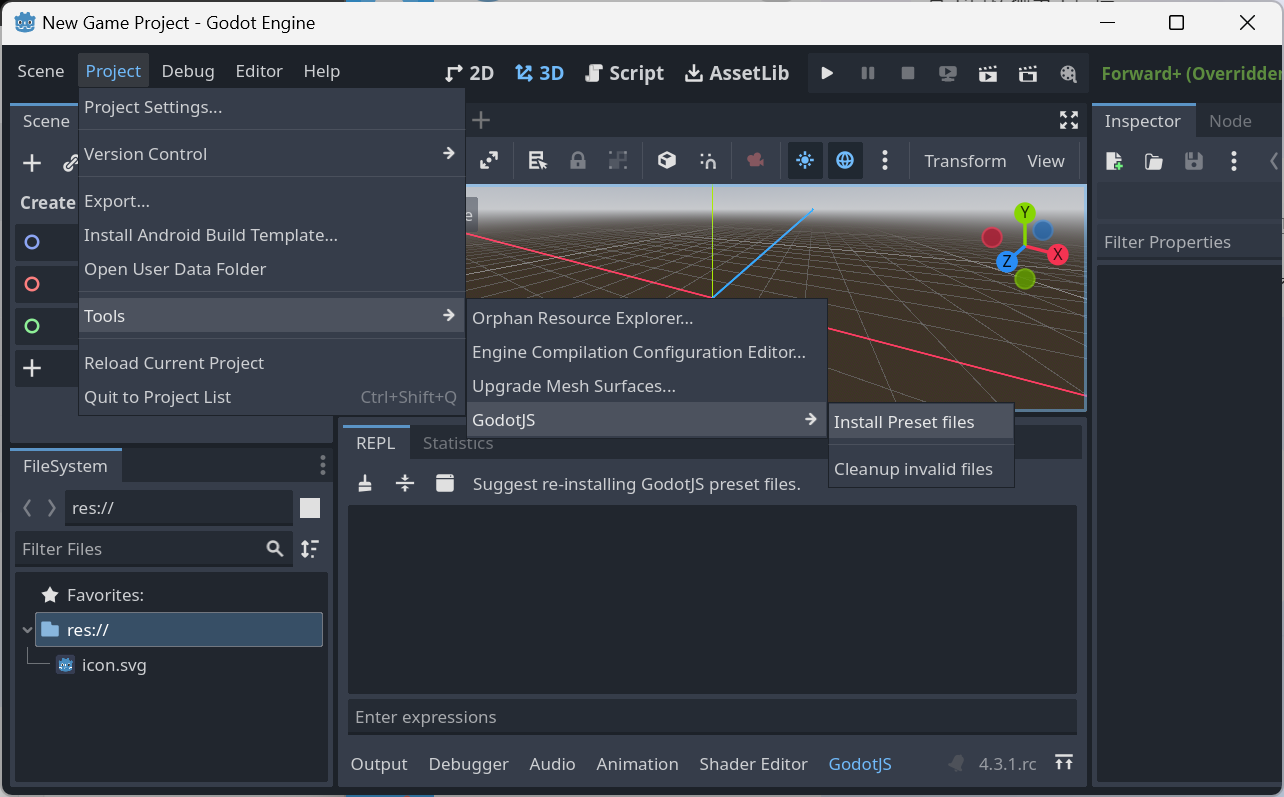Open the Transform menu in viewport toolbar
This screenshot has width=1284, height=797.
965,161
